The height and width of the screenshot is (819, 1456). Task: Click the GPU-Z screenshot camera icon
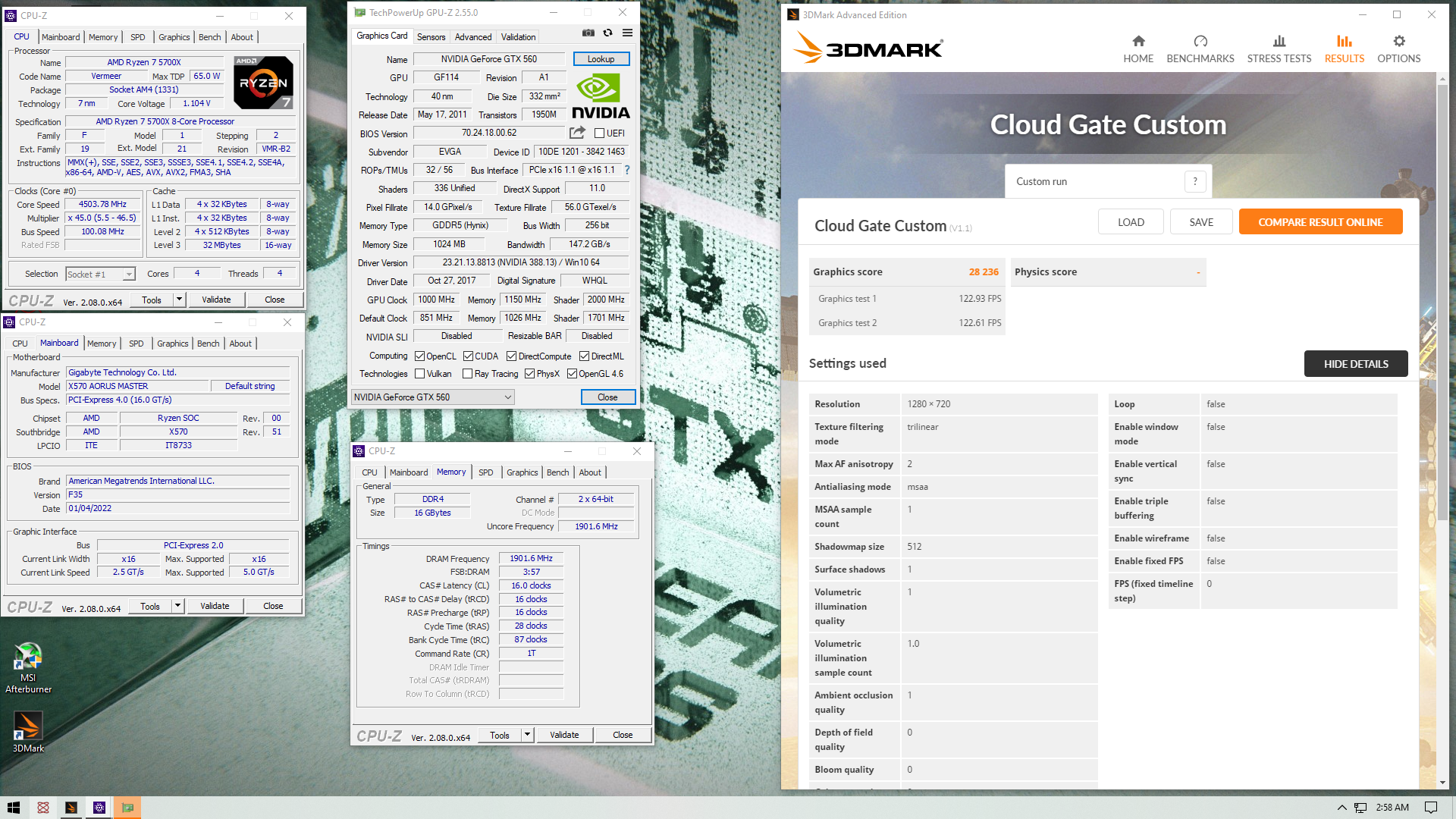coord(588,33)
